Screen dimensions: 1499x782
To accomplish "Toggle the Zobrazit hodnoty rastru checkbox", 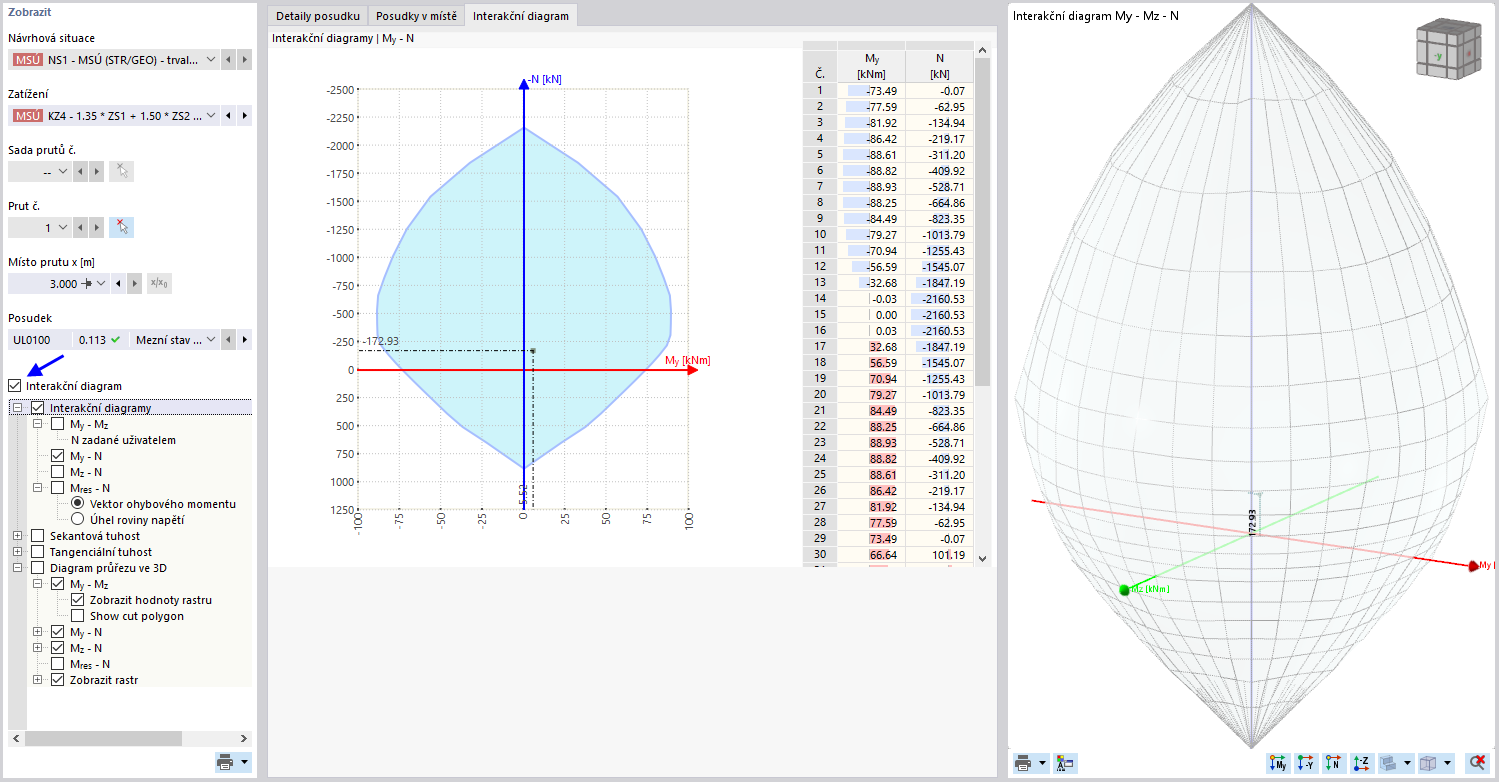I will 78,600.
